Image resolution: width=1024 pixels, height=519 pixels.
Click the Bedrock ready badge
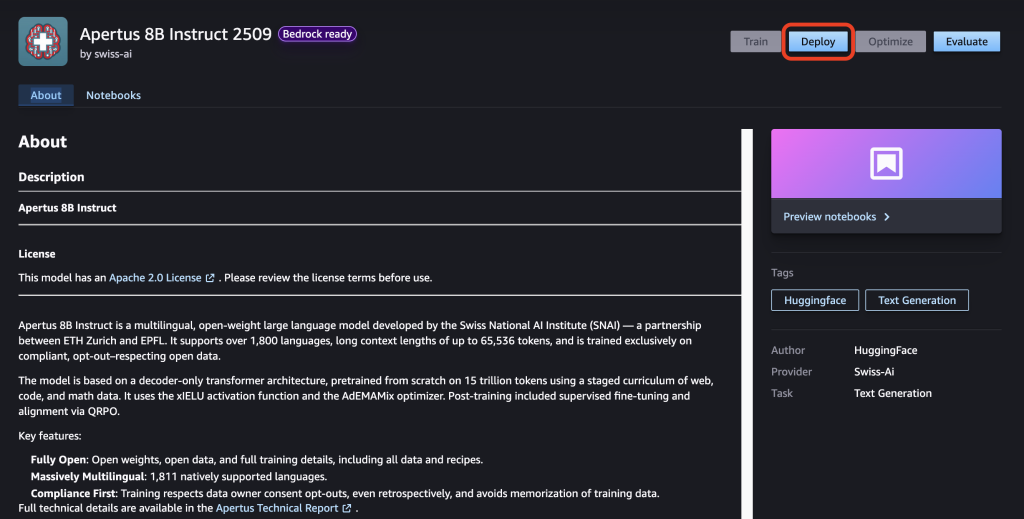(x=317, y=34)
